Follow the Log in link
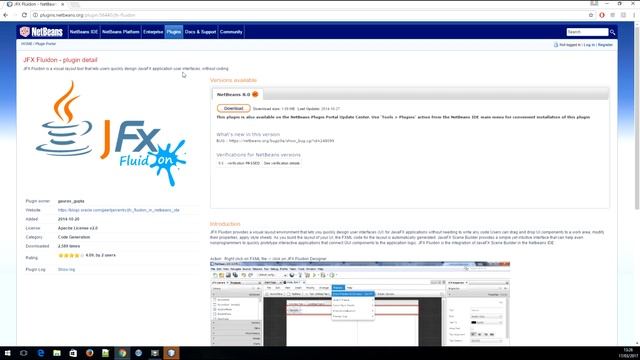Image resolution: width=640 pixels, height=360 pixels. pyautogui.click(x=589, y=45)
